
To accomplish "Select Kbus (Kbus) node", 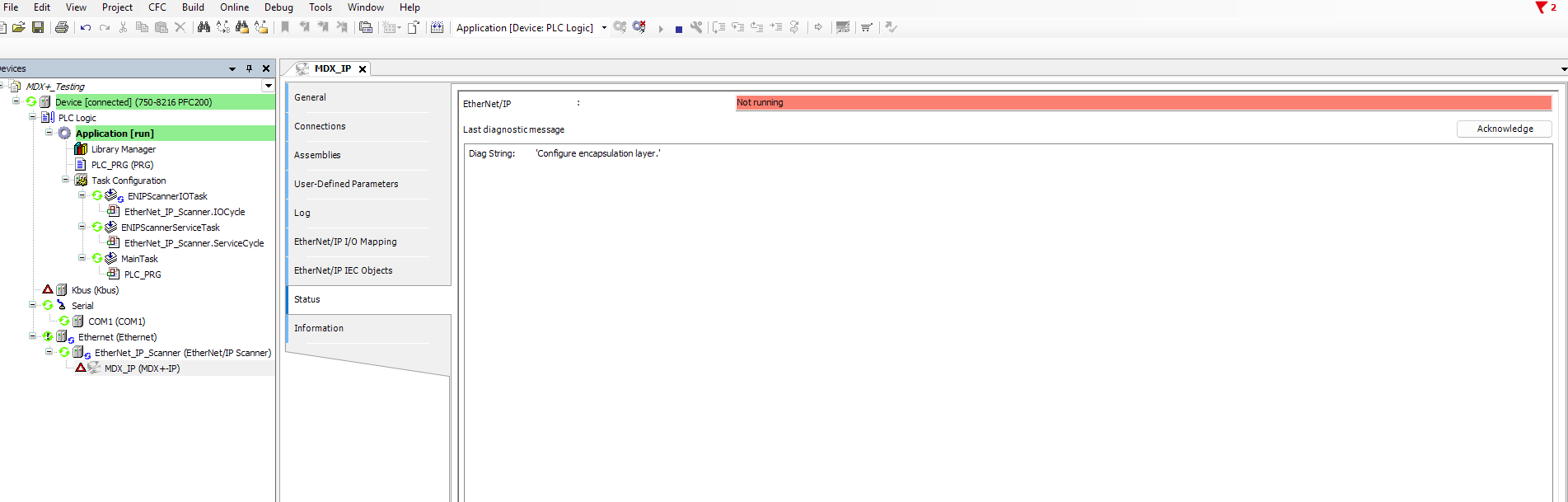I will pyautogui.click(x=95, y=290).
